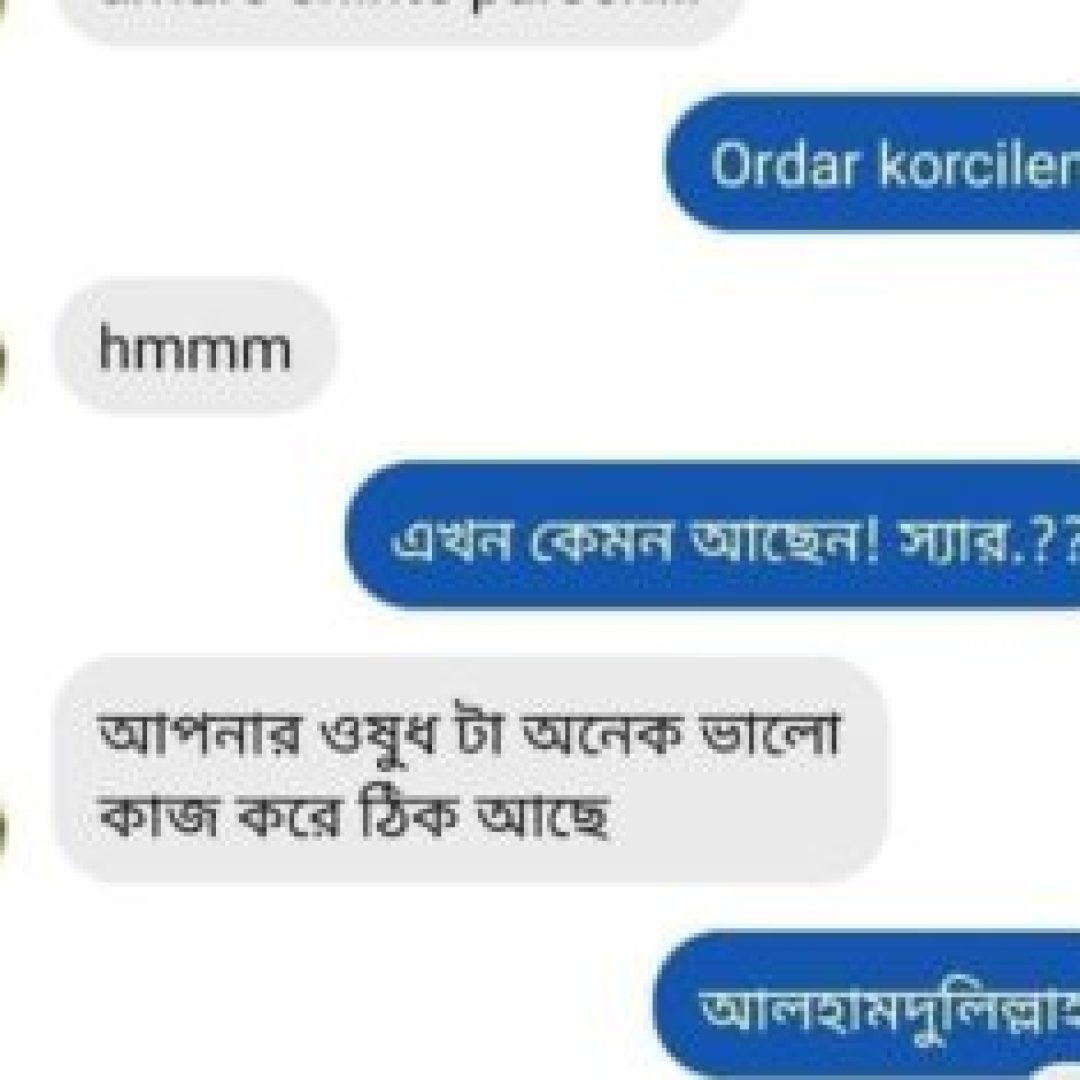Click the word 'ভালো' in the gray reply

(x=769, y=731)
